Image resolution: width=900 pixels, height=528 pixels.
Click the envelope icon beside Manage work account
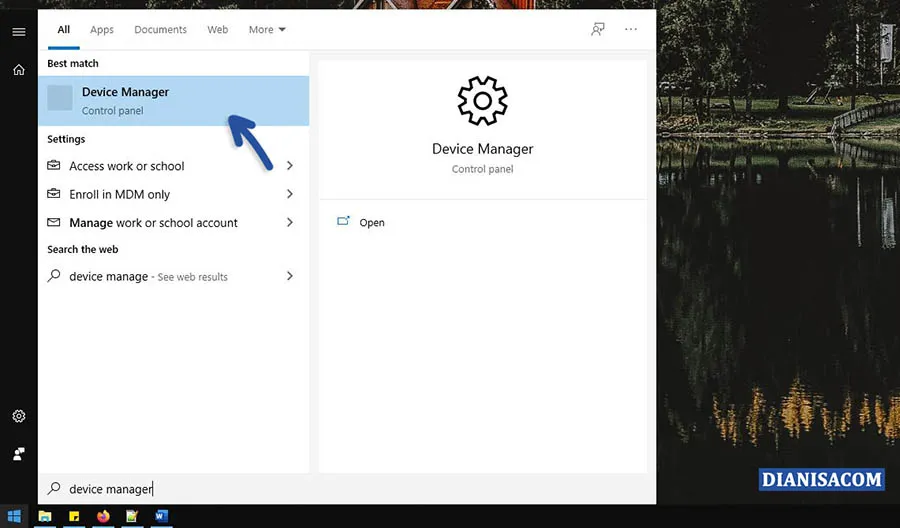(x=53, y=222)
